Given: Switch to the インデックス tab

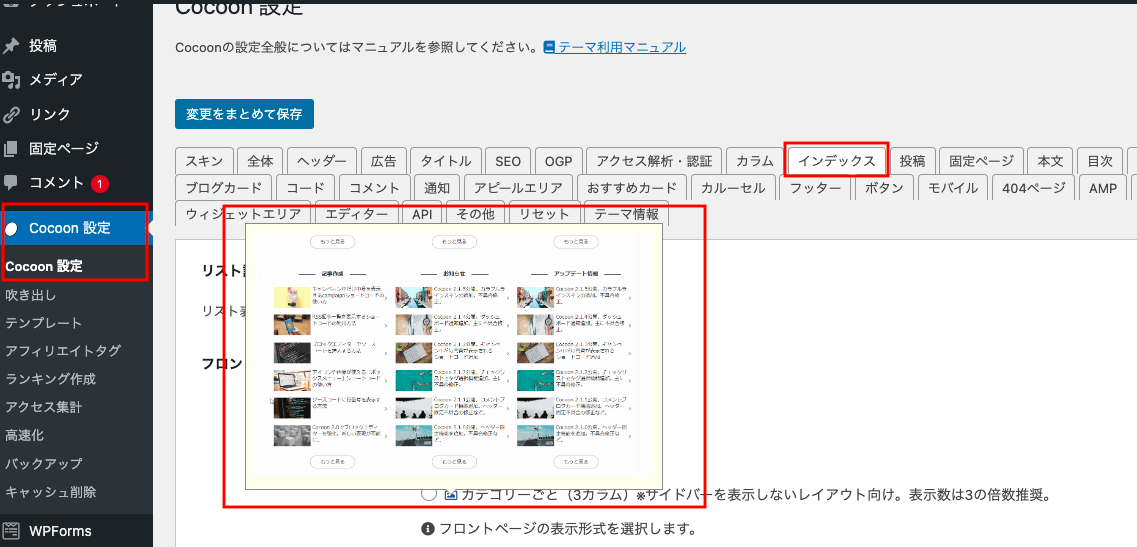Looking at the screenshot, I should pyautogui.click(x=836, y=160).
